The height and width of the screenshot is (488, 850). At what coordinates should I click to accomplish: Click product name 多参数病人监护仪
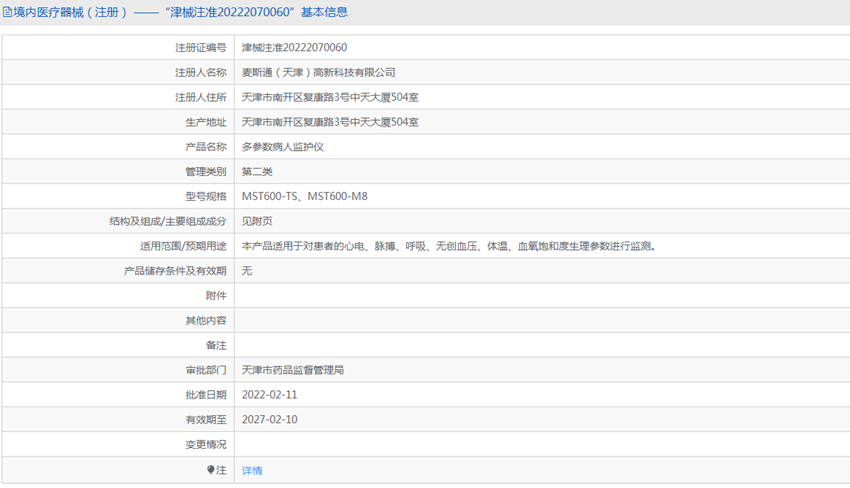(x=282, y=147)
